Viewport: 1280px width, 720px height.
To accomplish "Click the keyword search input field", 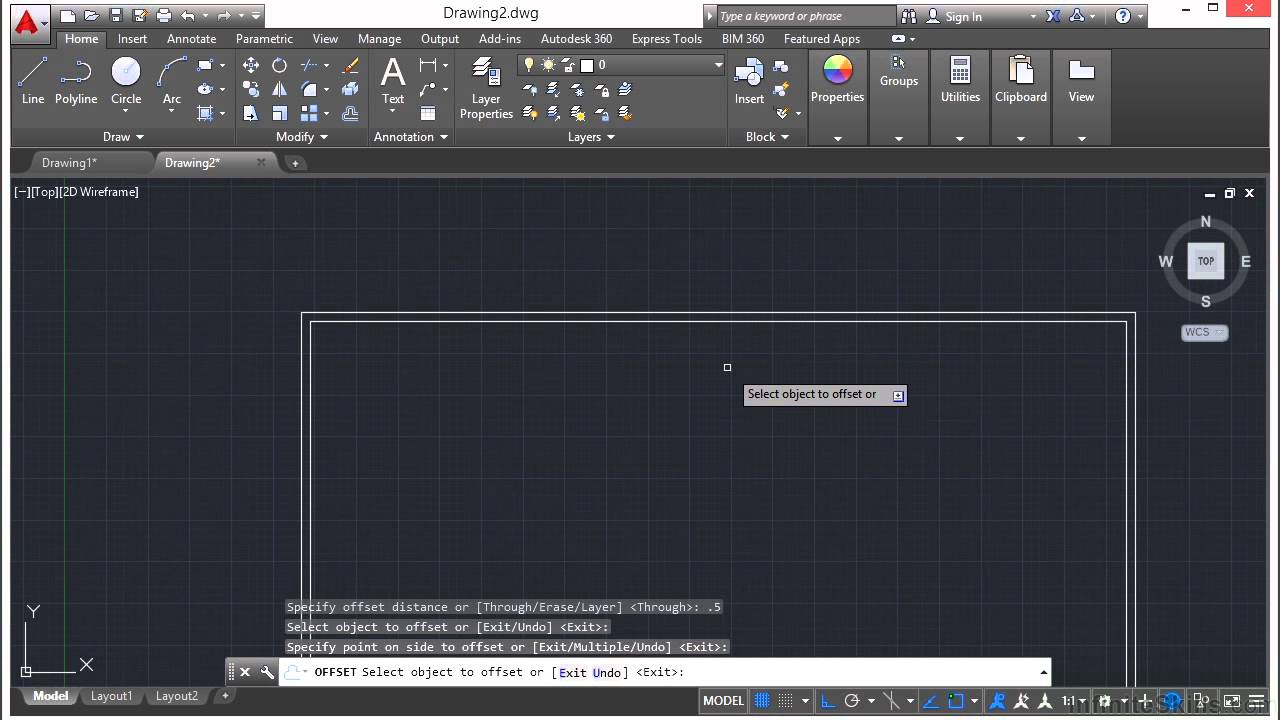I will [x=807, y=16].
